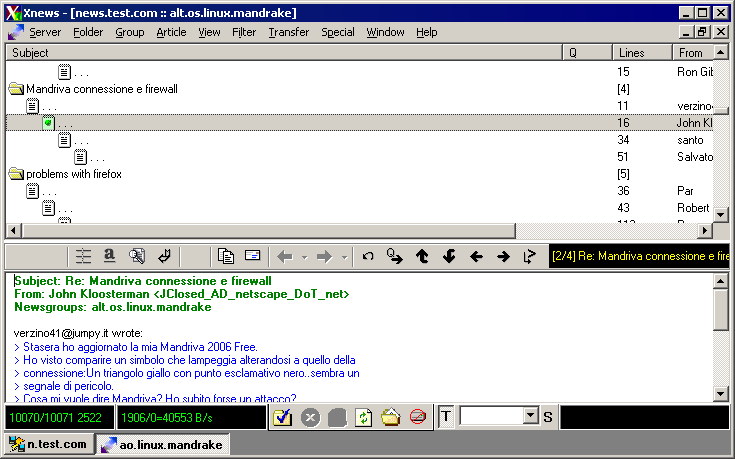Click the underlined letter 'a' toolbar icon
This screenshot has height=459, width=735.
(109, 256)
